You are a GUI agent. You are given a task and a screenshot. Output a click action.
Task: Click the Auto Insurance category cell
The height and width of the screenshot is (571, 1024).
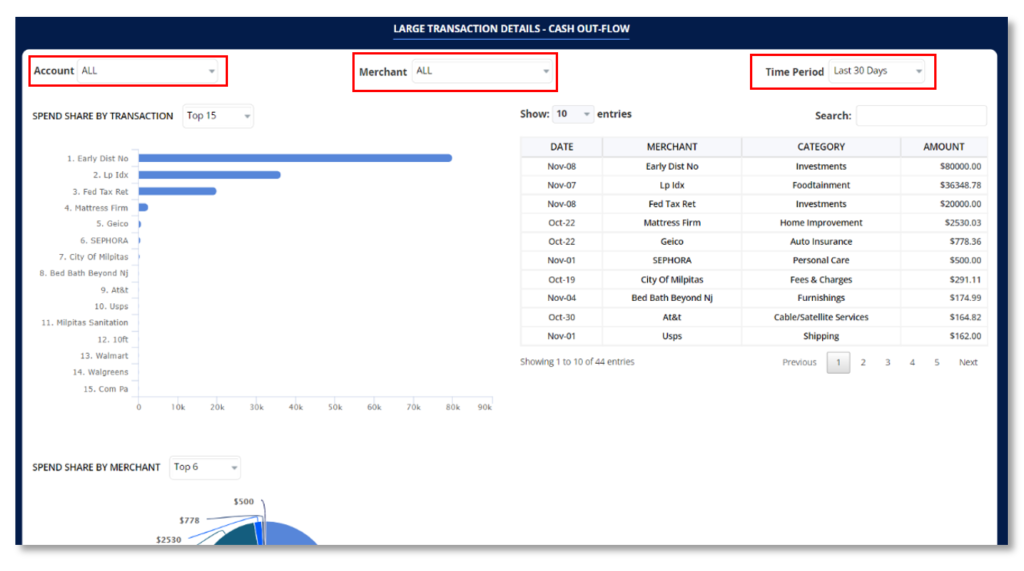[x=821, y=241]
